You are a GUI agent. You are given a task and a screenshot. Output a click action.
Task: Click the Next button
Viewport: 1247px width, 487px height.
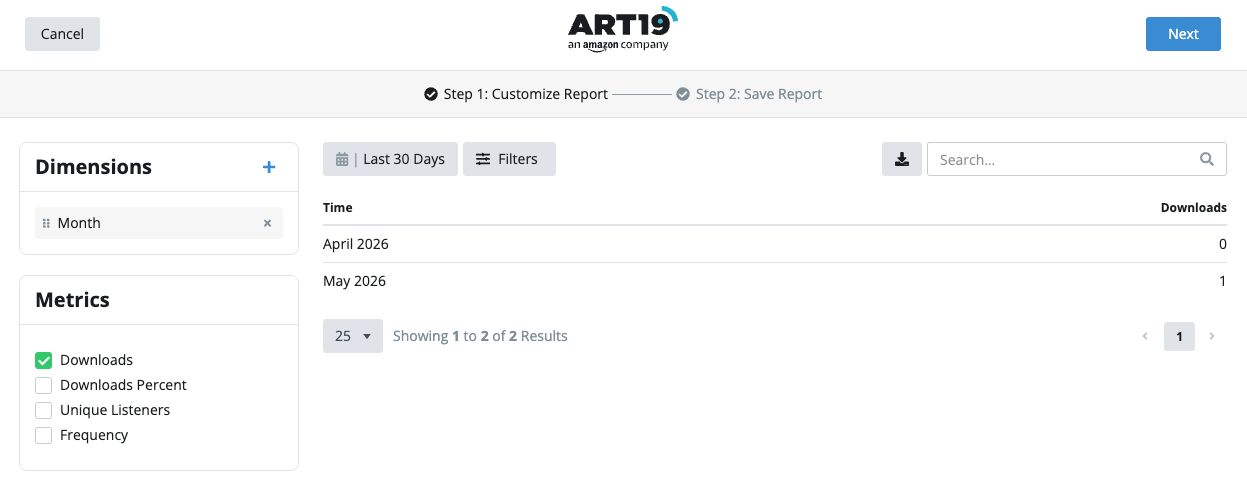pyautogui.click(x=1183, y=34)
